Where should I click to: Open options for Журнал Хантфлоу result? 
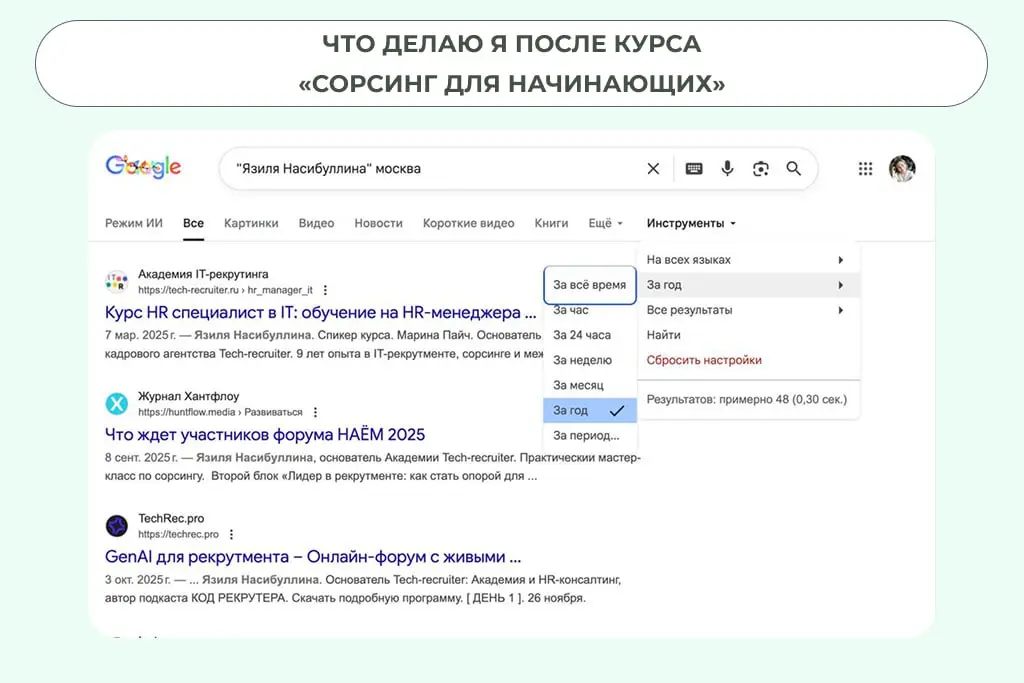point(315,412)
